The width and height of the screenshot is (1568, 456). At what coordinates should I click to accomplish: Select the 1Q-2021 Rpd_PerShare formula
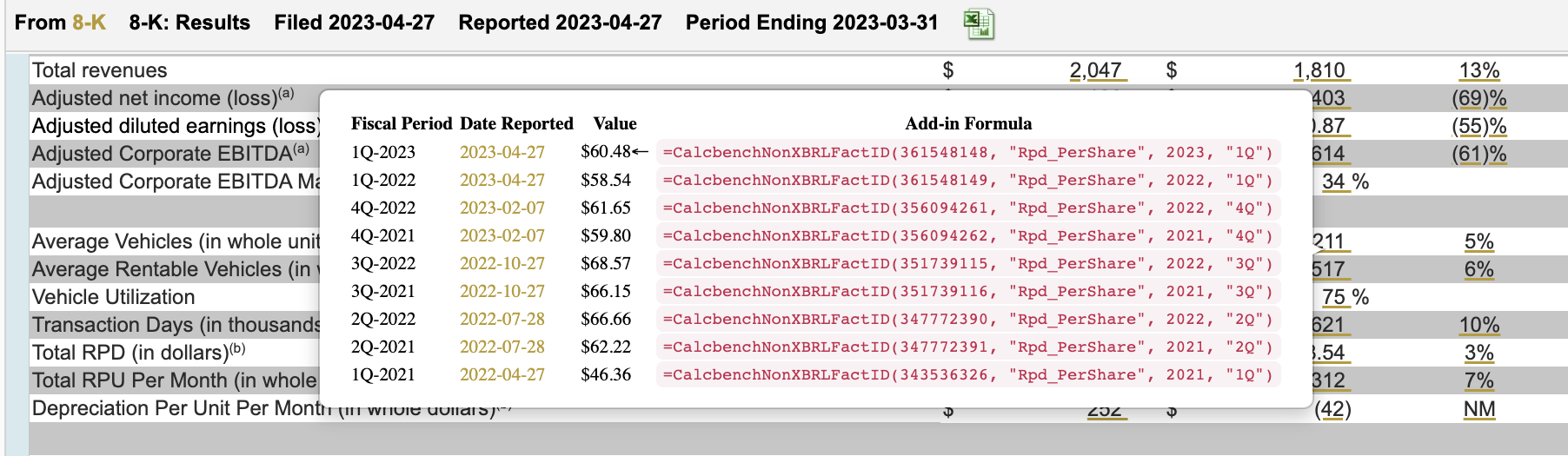coord(967,374)
